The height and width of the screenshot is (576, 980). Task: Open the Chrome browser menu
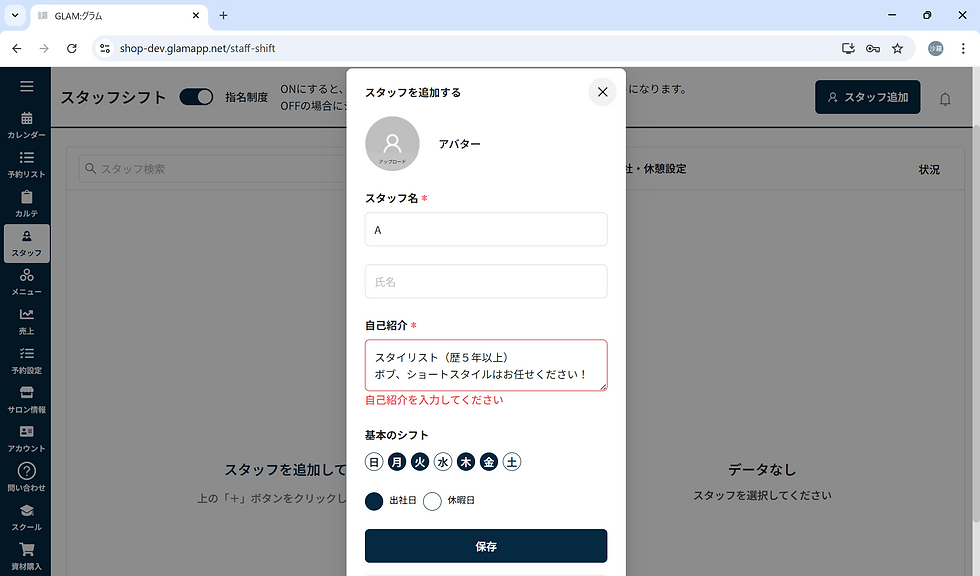point(963,48)
